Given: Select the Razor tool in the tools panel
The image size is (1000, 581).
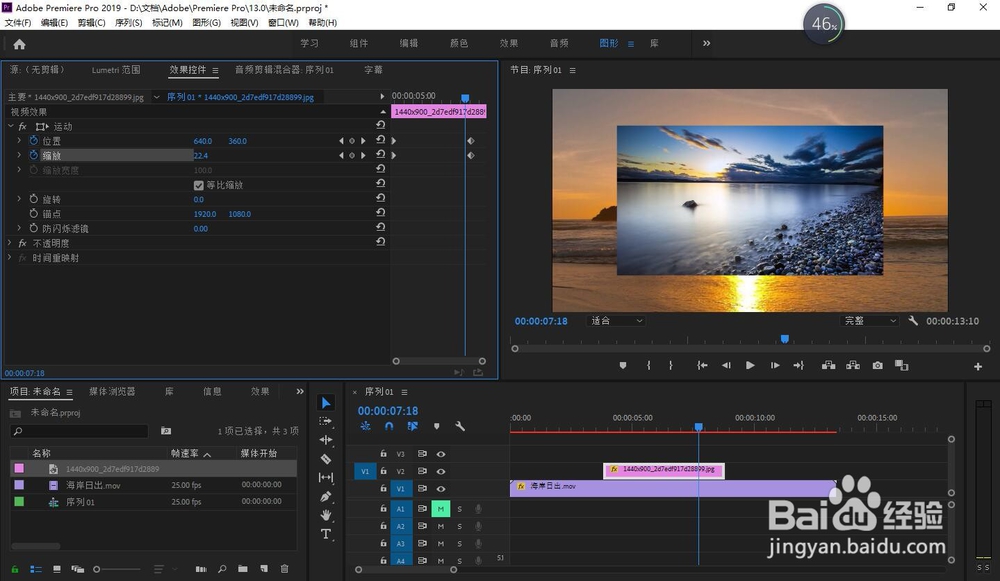Looking at the screenshot, I should (326, 459).
